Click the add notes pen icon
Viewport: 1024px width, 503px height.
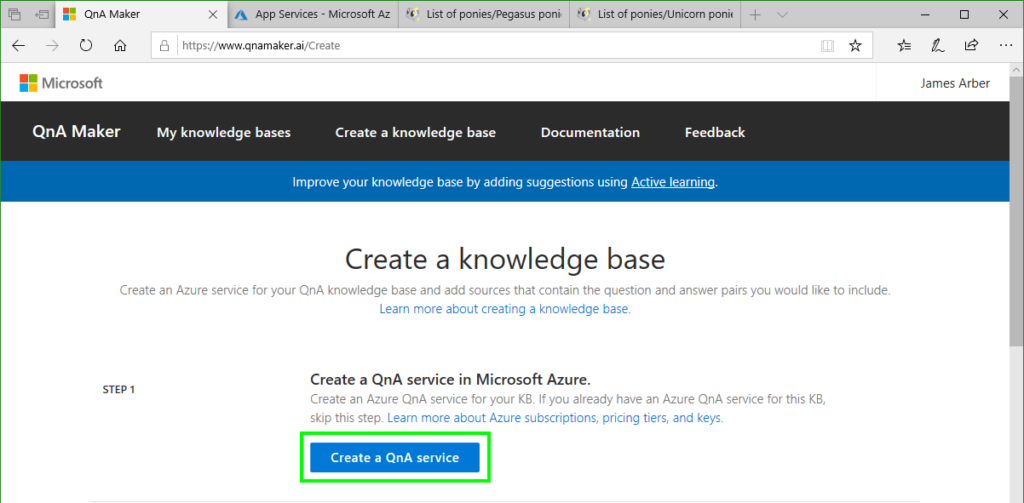[937, 46]
